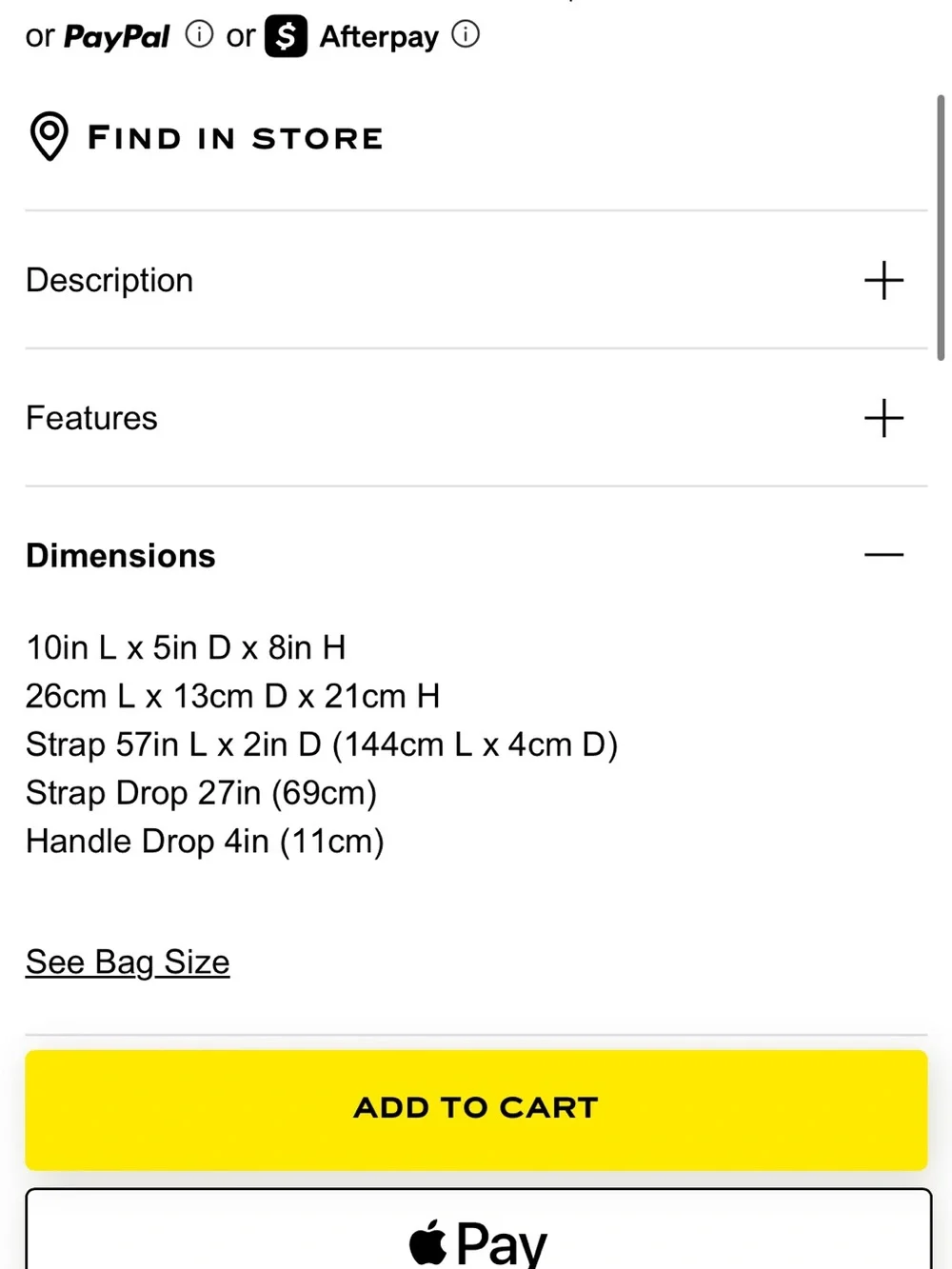
Task: Click the store location pin icon
Action: click(50, 136)
